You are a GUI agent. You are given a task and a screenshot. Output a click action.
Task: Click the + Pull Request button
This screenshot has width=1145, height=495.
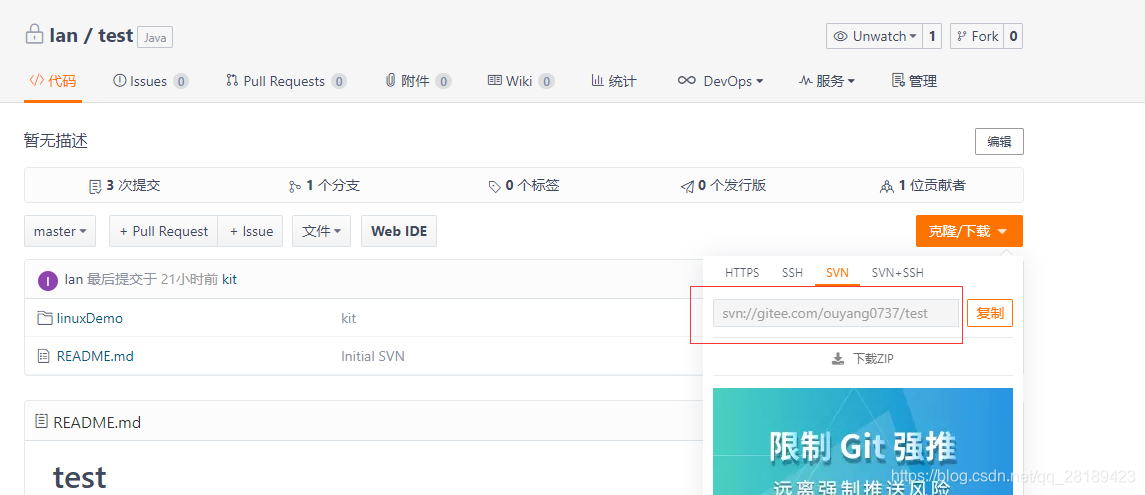coord(164,231)
